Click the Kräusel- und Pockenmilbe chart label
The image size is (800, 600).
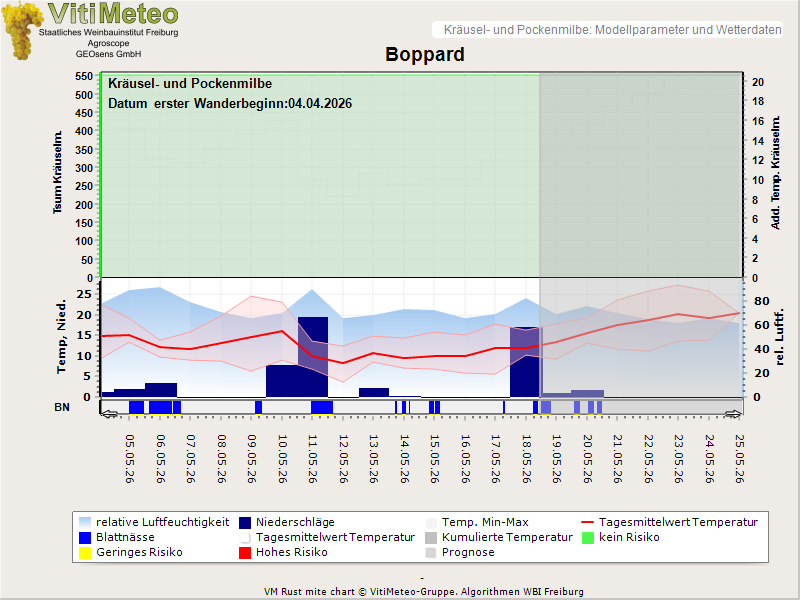pyautogui.click(x=190, y=84)
